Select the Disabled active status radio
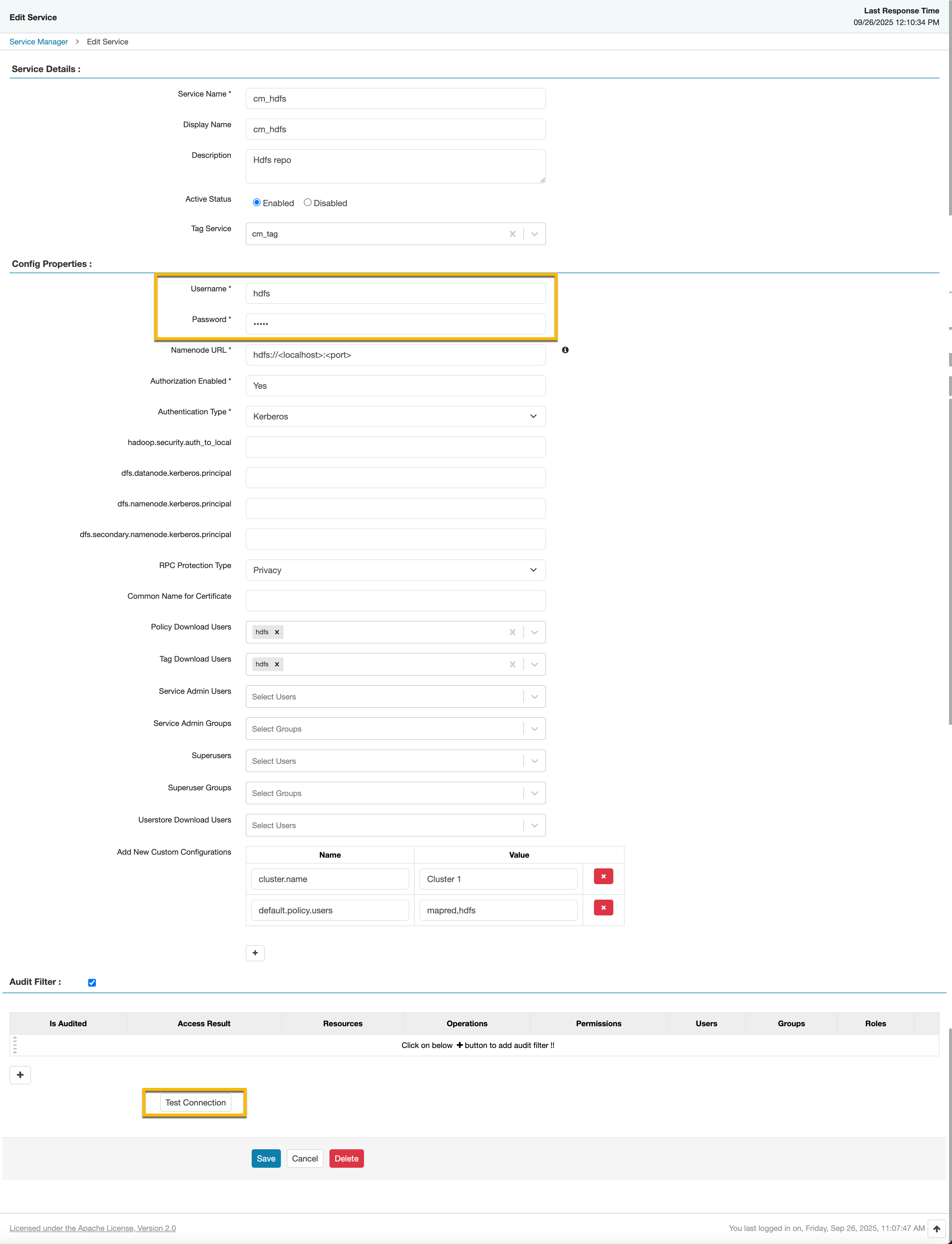 (308, 202)
